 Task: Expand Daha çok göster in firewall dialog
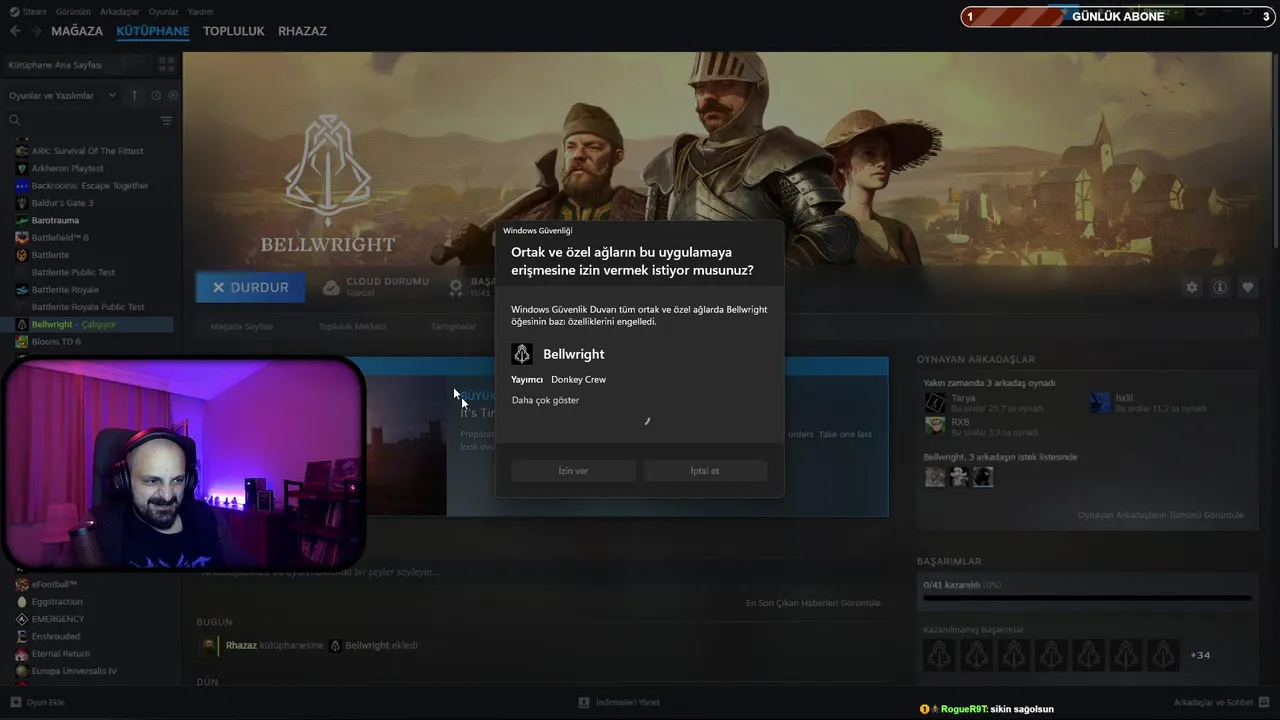(x=545, y=400)
